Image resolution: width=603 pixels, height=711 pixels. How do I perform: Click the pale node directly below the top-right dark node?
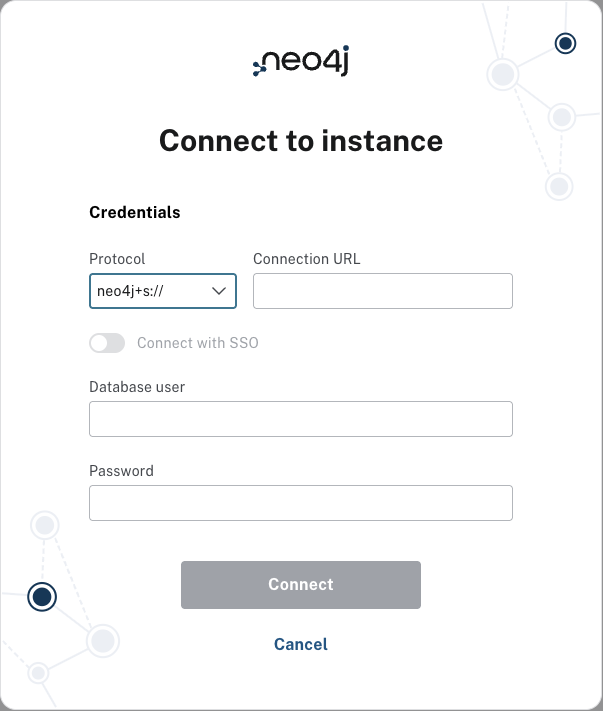pos(562,117)
